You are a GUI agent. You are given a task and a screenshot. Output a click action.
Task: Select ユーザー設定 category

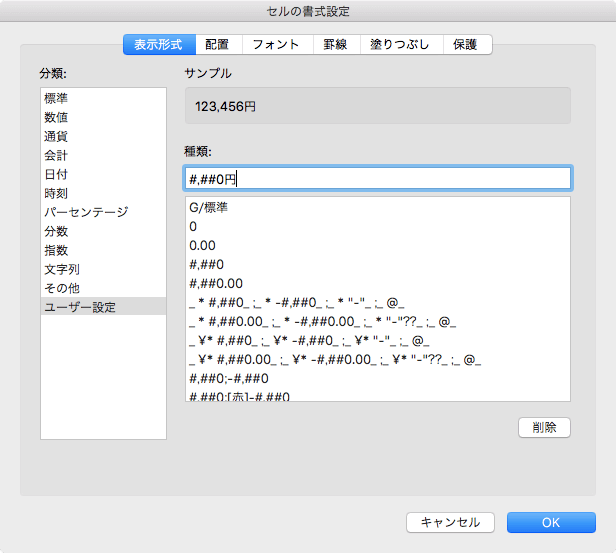click(x=103, y=307)
